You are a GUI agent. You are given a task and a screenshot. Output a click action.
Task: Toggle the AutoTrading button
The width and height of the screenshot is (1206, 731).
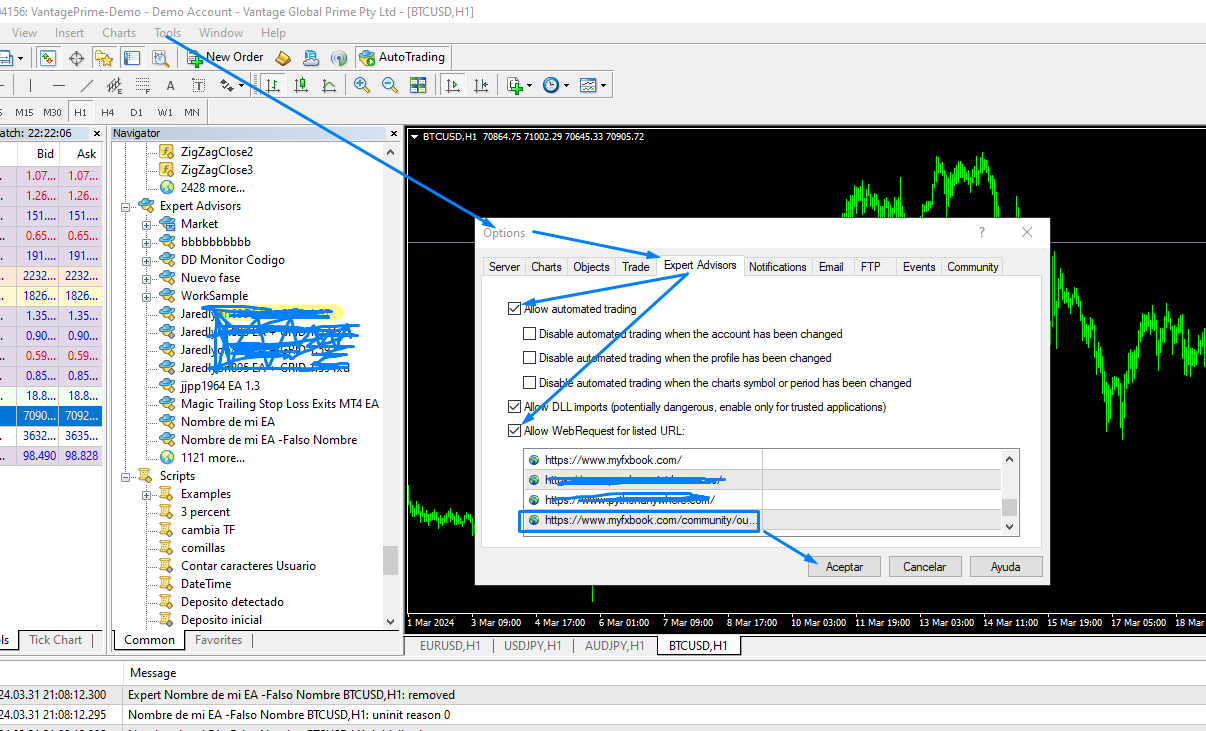click(x=402, y=57)
